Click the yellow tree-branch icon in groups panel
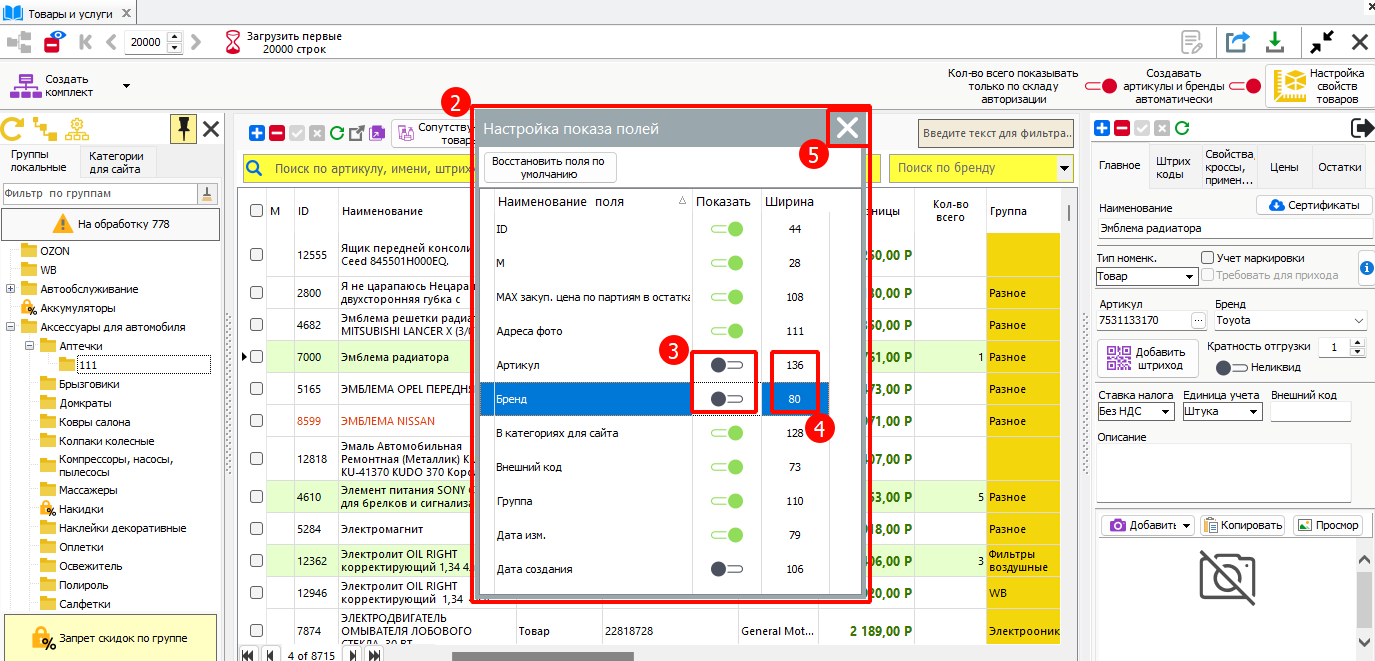 (45, 128)
